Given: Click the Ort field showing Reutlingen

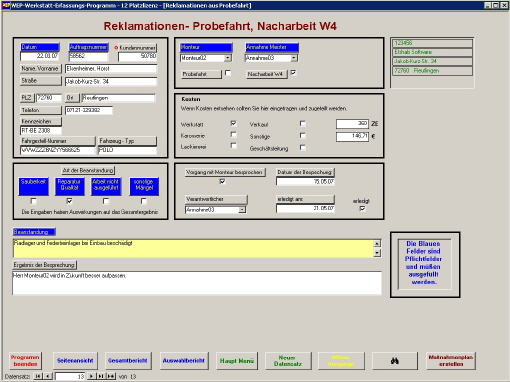Looking at the screenshot, I should [x=118, y=98].
